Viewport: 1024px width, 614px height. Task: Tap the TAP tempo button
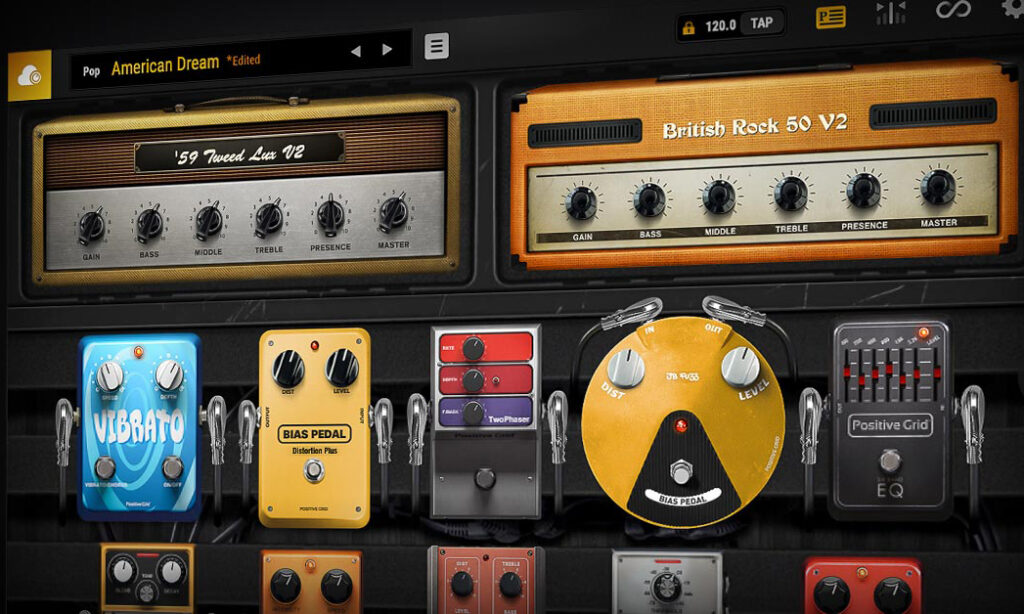pyautogui.click(x=761, y=24)
